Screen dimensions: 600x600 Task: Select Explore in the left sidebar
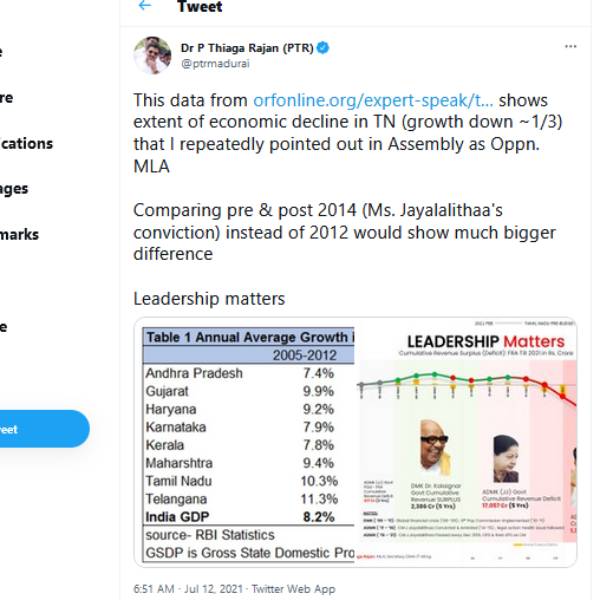tap(6, 97)
